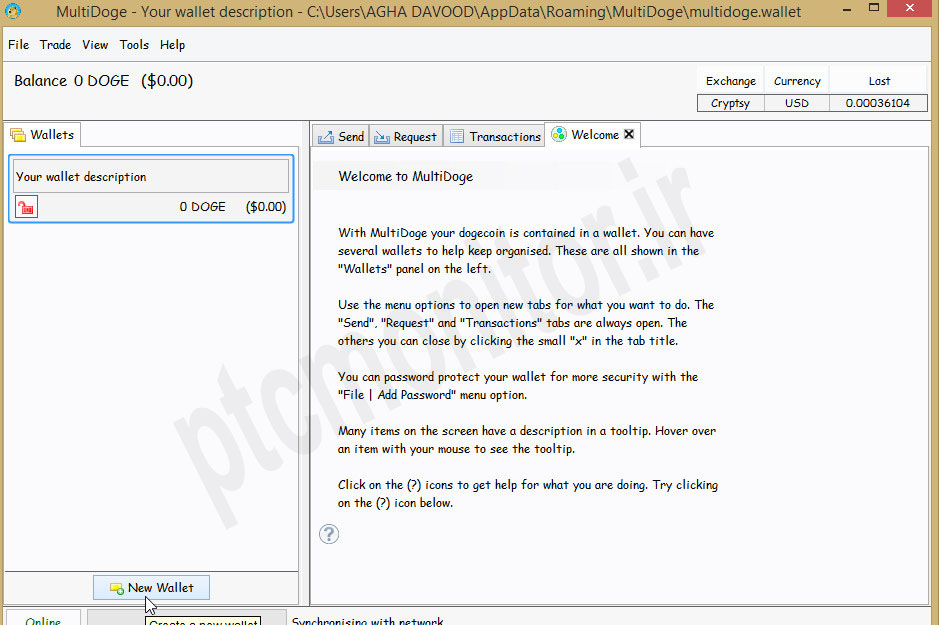Click the wallet's ($0.00) value
This screenshot has width=939, height=625.
click(266, 207)
